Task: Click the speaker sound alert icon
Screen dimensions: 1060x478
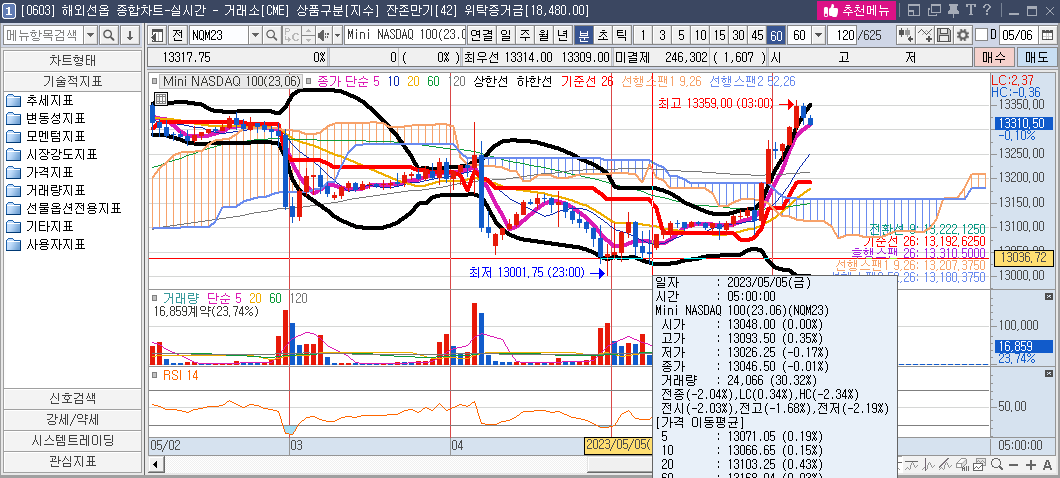Action: coord(322,35)
